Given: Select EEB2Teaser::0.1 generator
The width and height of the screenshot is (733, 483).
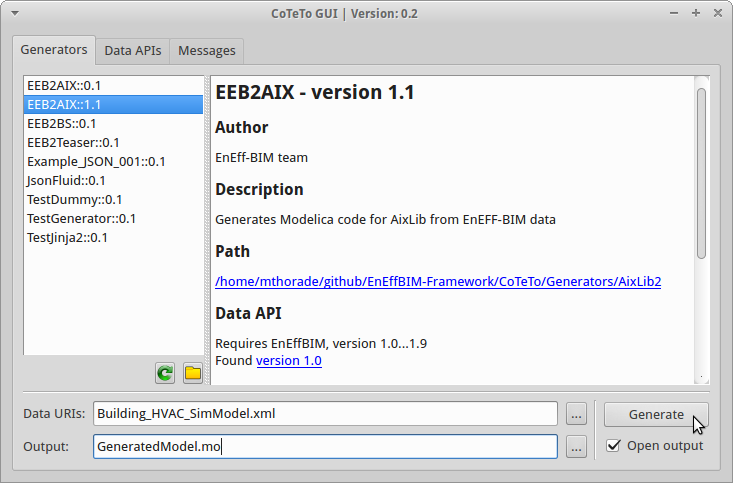Looking at the screenshot, I should point(114,143).
